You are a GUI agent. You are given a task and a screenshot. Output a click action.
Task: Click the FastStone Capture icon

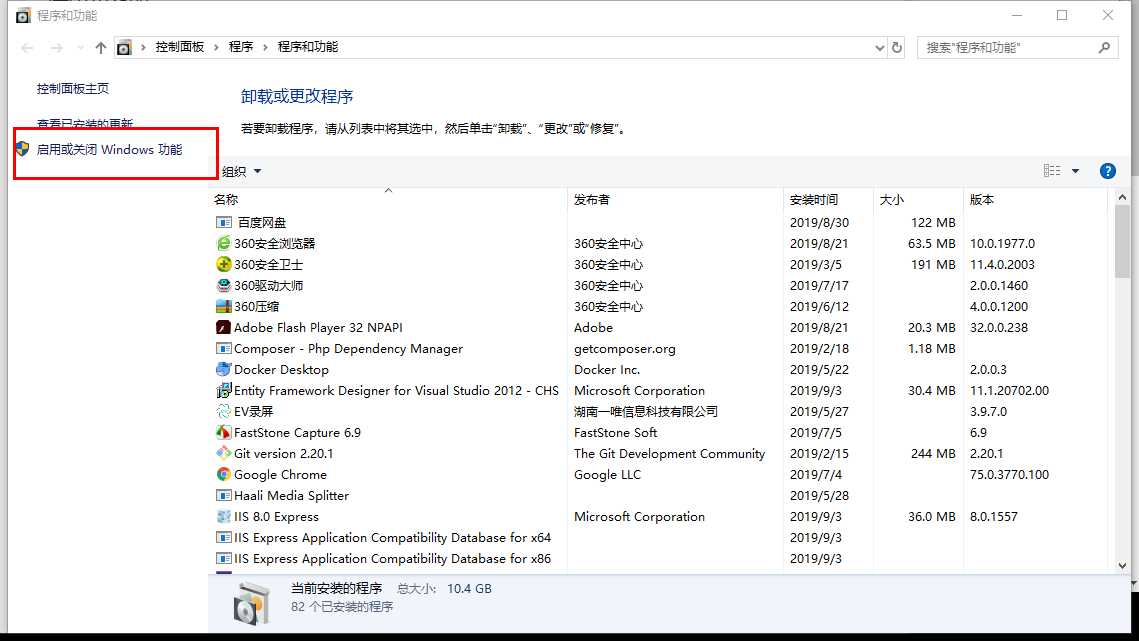coord(224,432)
